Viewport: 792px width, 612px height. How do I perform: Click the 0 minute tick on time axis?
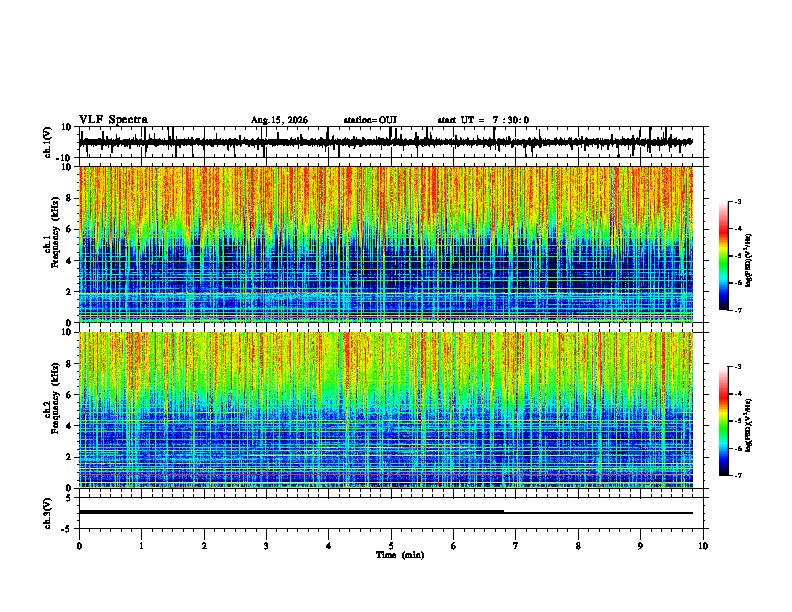click(79, 546)
